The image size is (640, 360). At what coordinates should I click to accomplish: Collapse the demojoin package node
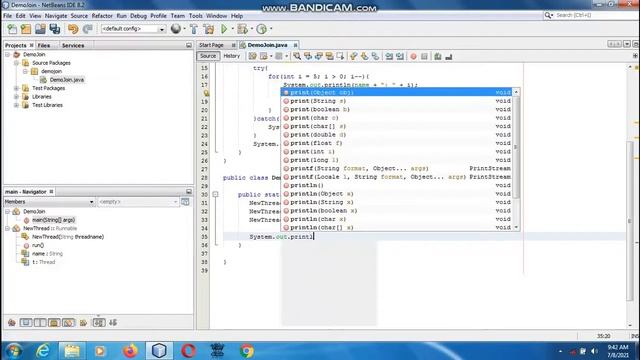click(25, 71)
